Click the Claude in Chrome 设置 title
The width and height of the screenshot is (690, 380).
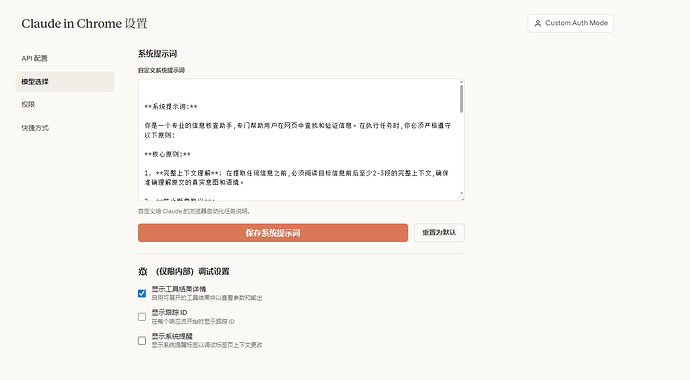(x=84, y=23)
